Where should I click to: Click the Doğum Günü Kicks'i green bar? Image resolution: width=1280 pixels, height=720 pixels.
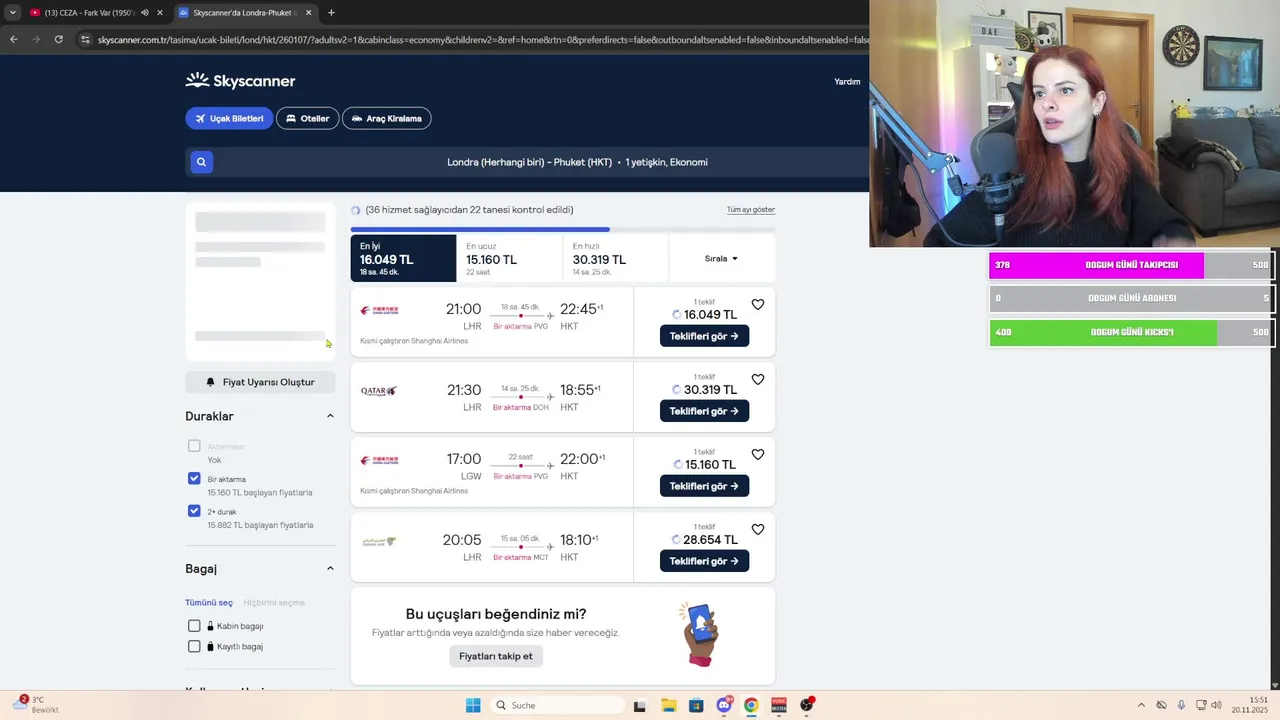coord(1130,332)
